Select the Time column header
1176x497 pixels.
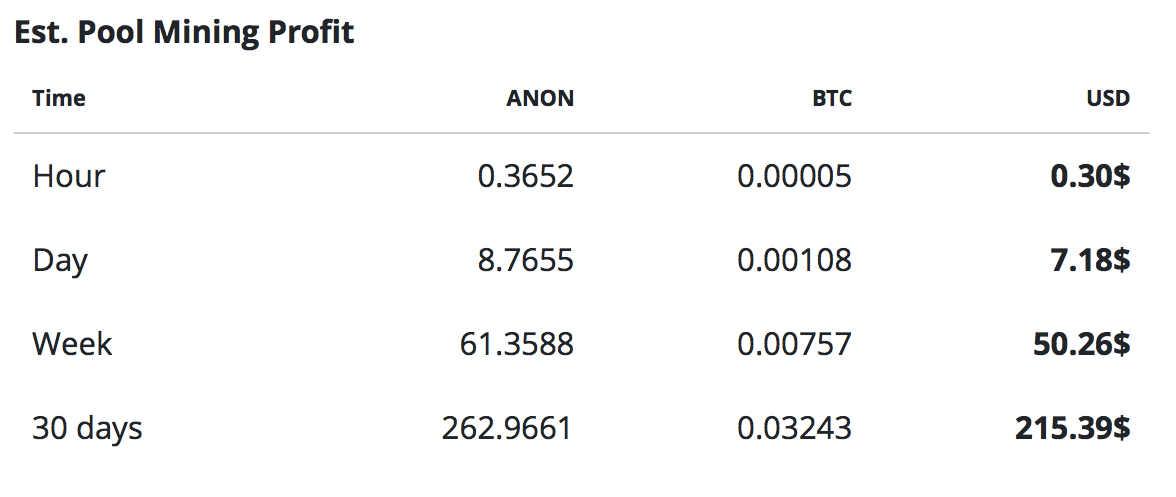coord(59,98)
